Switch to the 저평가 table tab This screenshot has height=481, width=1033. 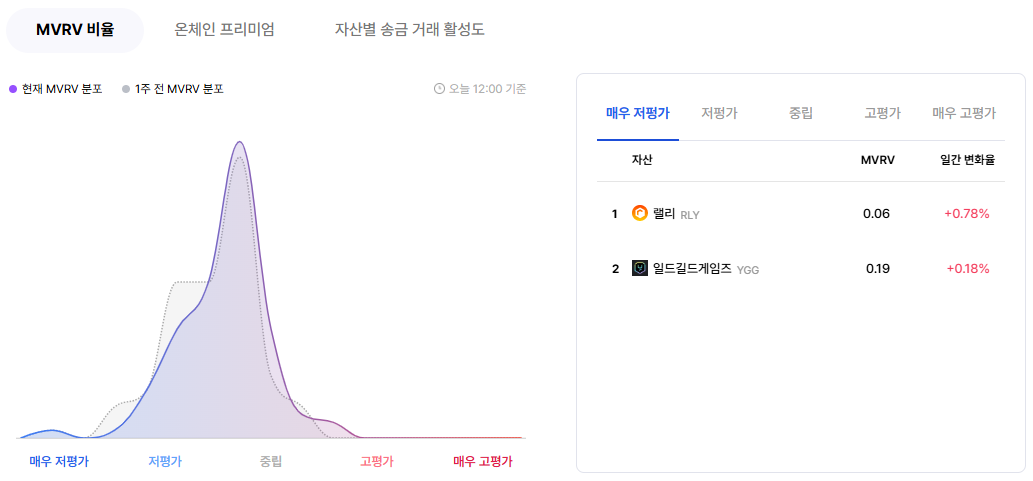(719, 113)
